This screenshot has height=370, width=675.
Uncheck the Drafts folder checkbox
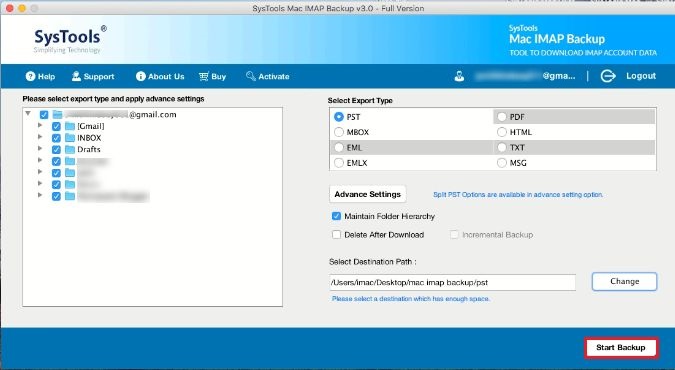click(56, 149)
